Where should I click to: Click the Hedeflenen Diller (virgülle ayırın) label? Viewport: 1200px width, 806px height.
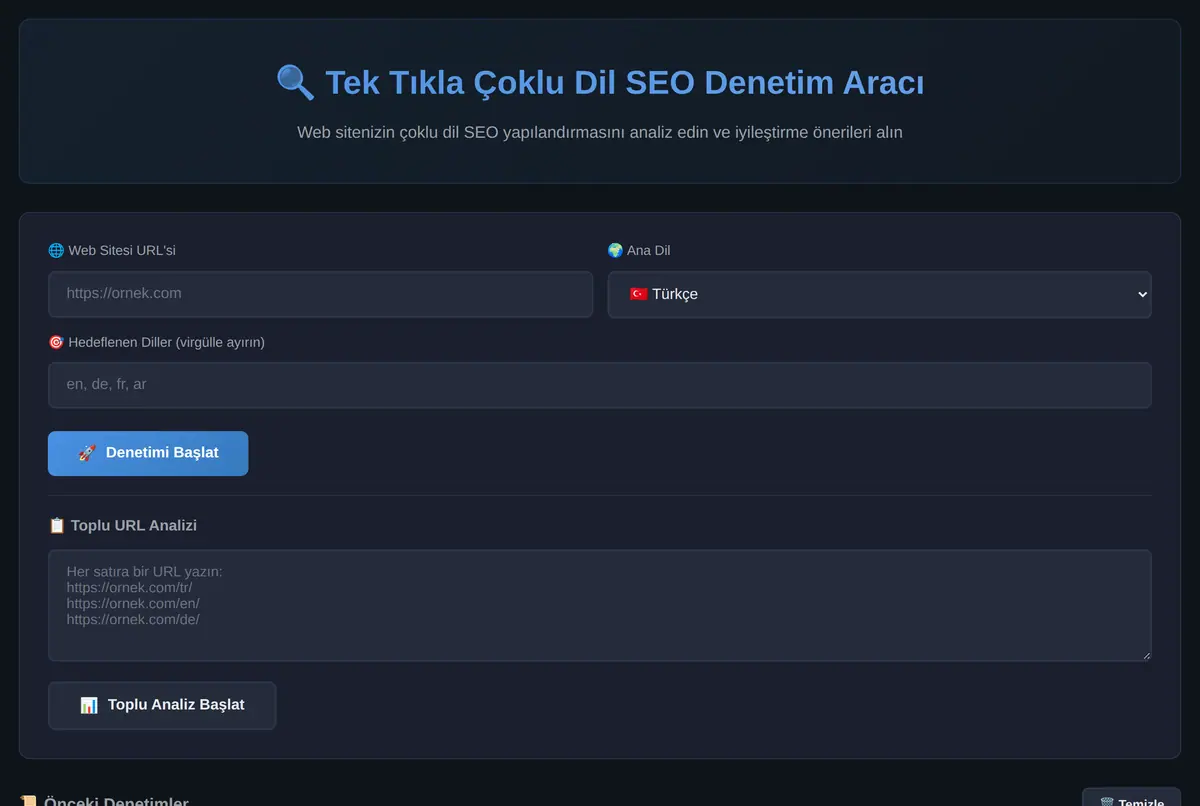166,342
